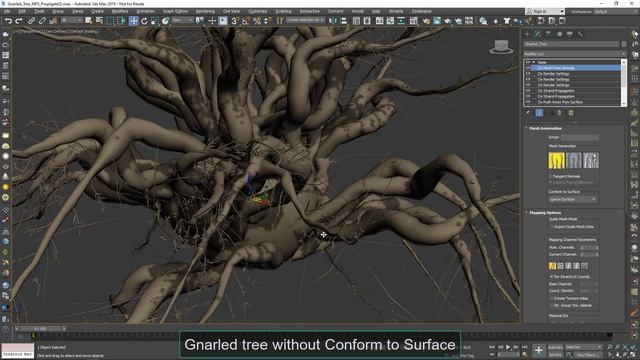Open the Sign In dropdown
The height and width of the screenshot is (360, 640).
click(545, 11)
